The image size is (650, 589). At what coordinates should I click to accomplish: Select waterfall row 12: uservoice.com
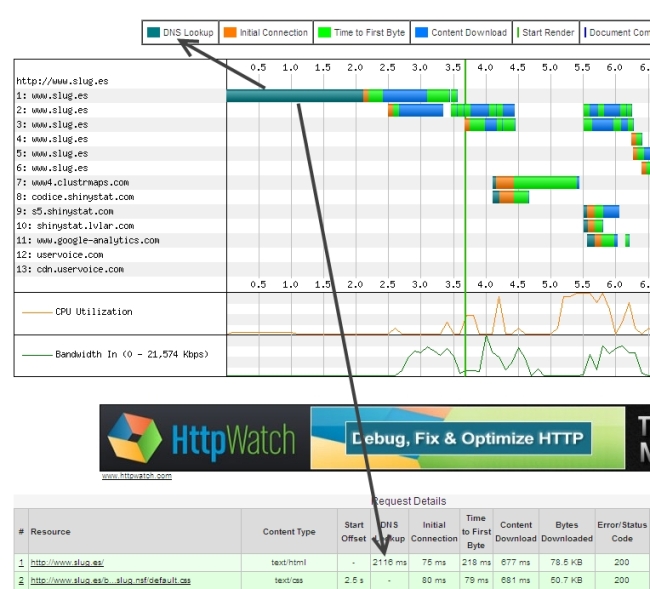pyautogui.click(x=60, y=255)
